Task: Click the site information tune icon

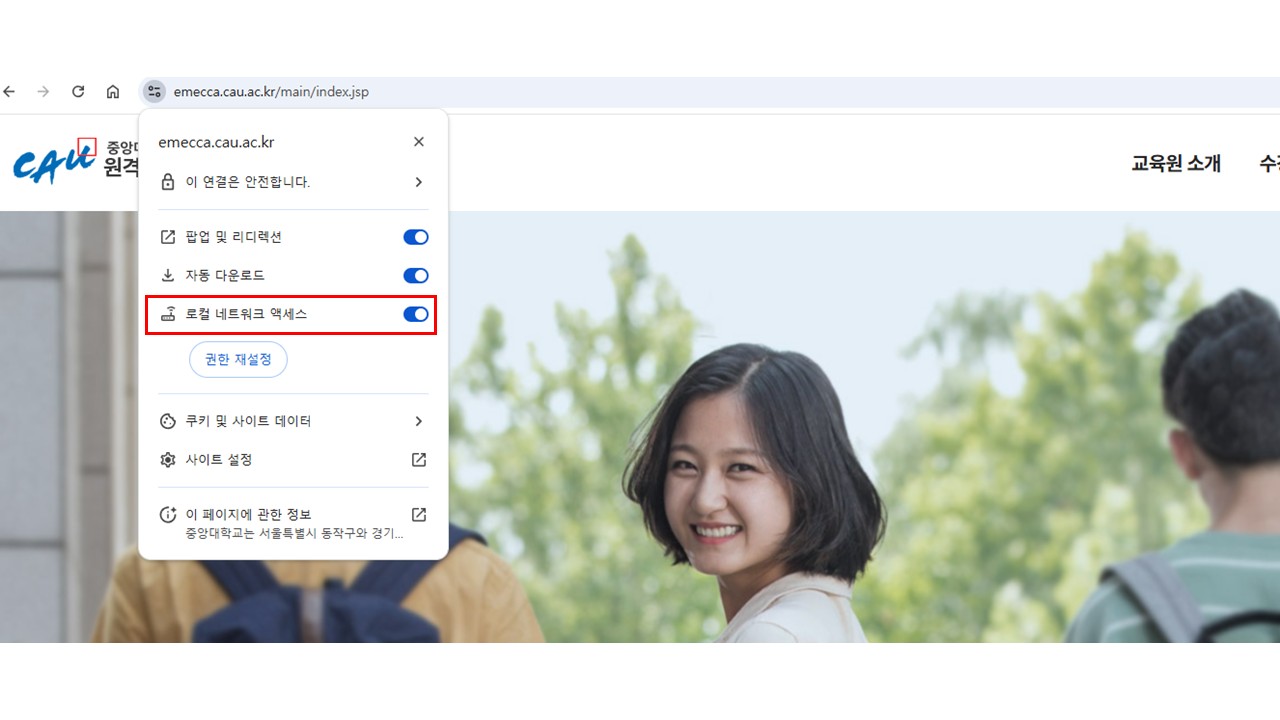Action: 153,92
